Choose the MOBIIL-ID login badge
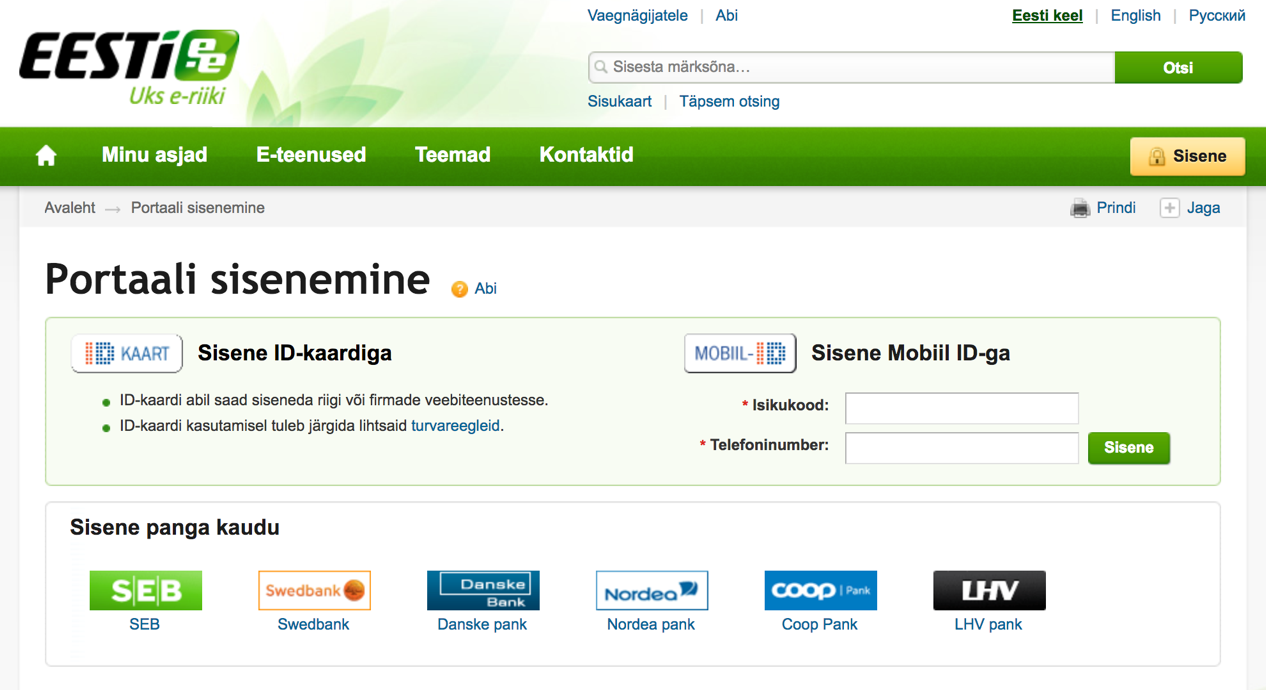 coord(740,353)
